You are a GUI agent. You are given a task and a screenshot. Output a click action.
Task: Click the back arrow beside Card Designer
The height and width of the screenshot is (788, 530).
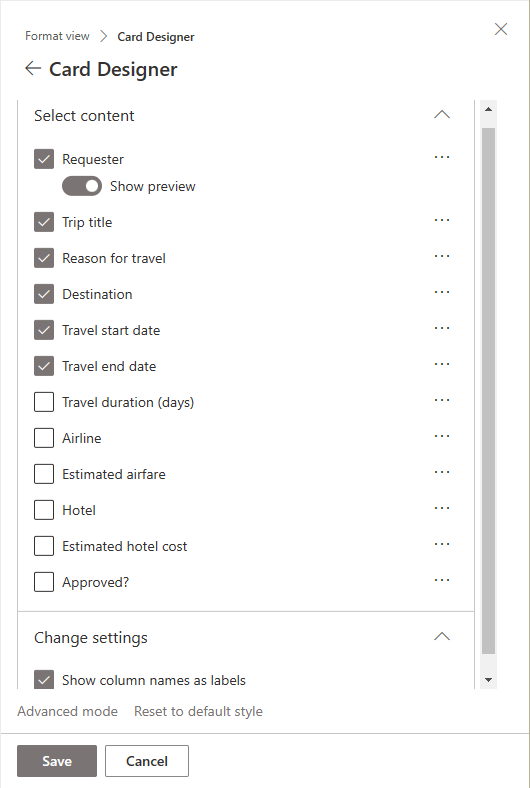[33, 68]
